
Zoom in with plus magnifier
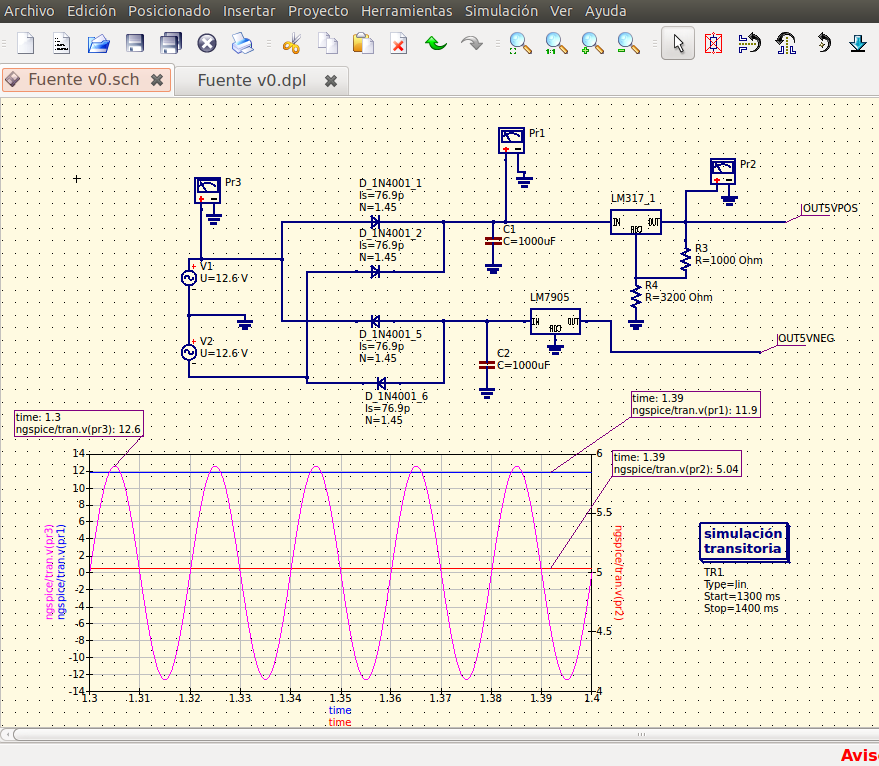pyautogui.click(x=592, y=43)
